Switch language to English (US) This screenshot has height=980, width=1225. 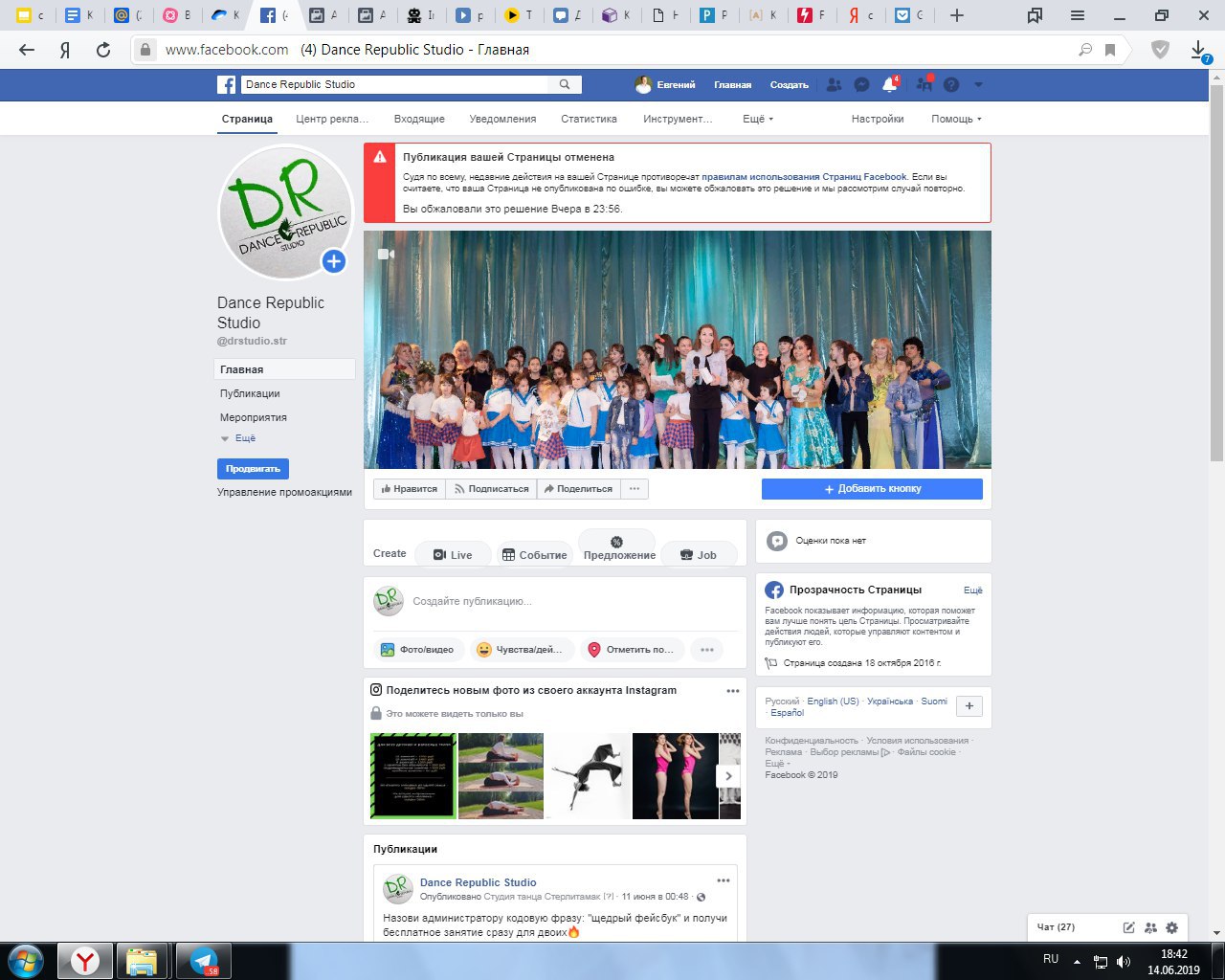tap(833, 702)
